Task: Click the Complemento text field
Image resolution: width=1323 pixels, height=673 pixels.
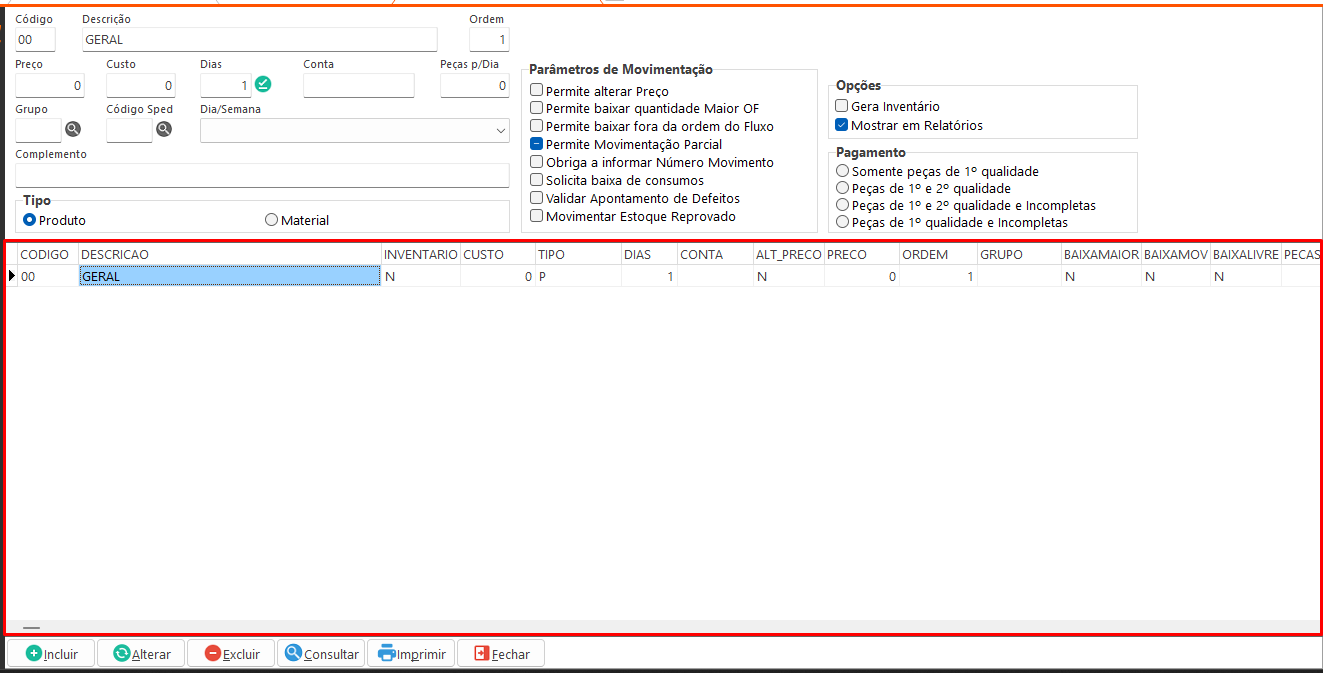Action: tap(262, 175)
